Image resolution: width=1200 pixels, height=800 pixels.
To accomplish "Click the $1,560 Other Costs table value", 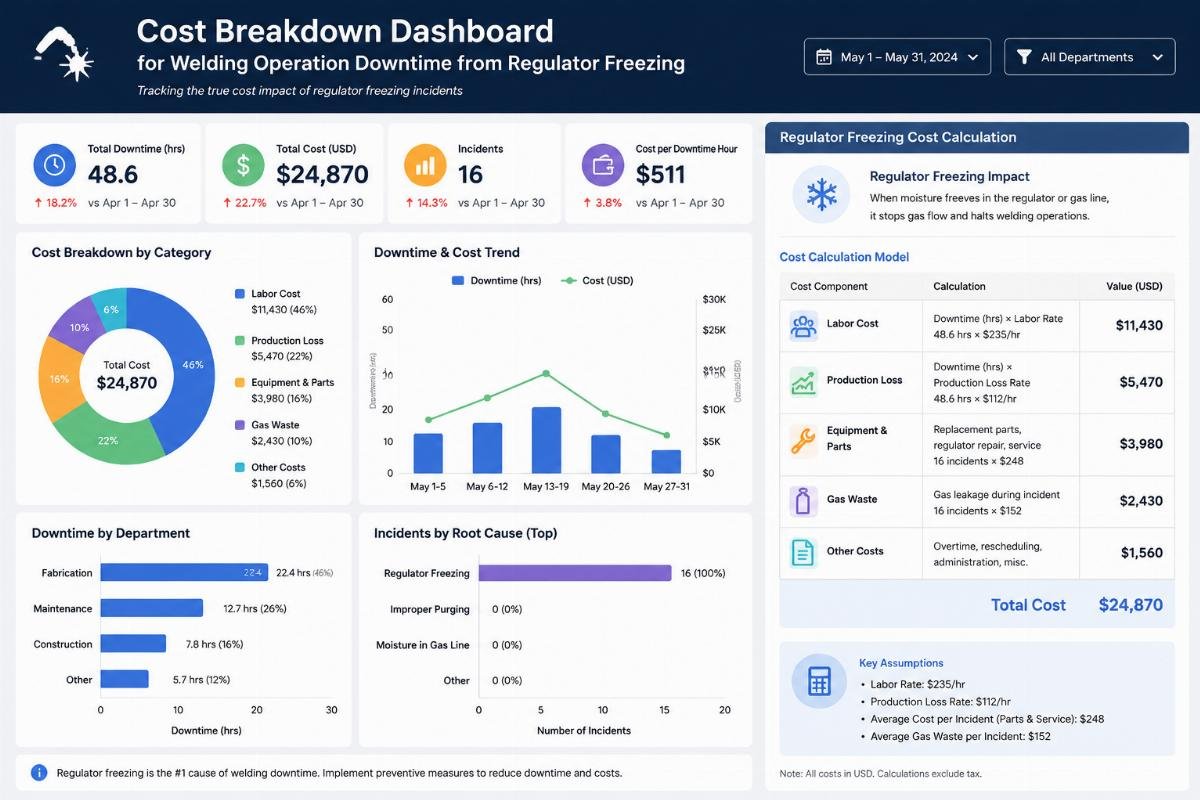I will (x=1142, y=553).
